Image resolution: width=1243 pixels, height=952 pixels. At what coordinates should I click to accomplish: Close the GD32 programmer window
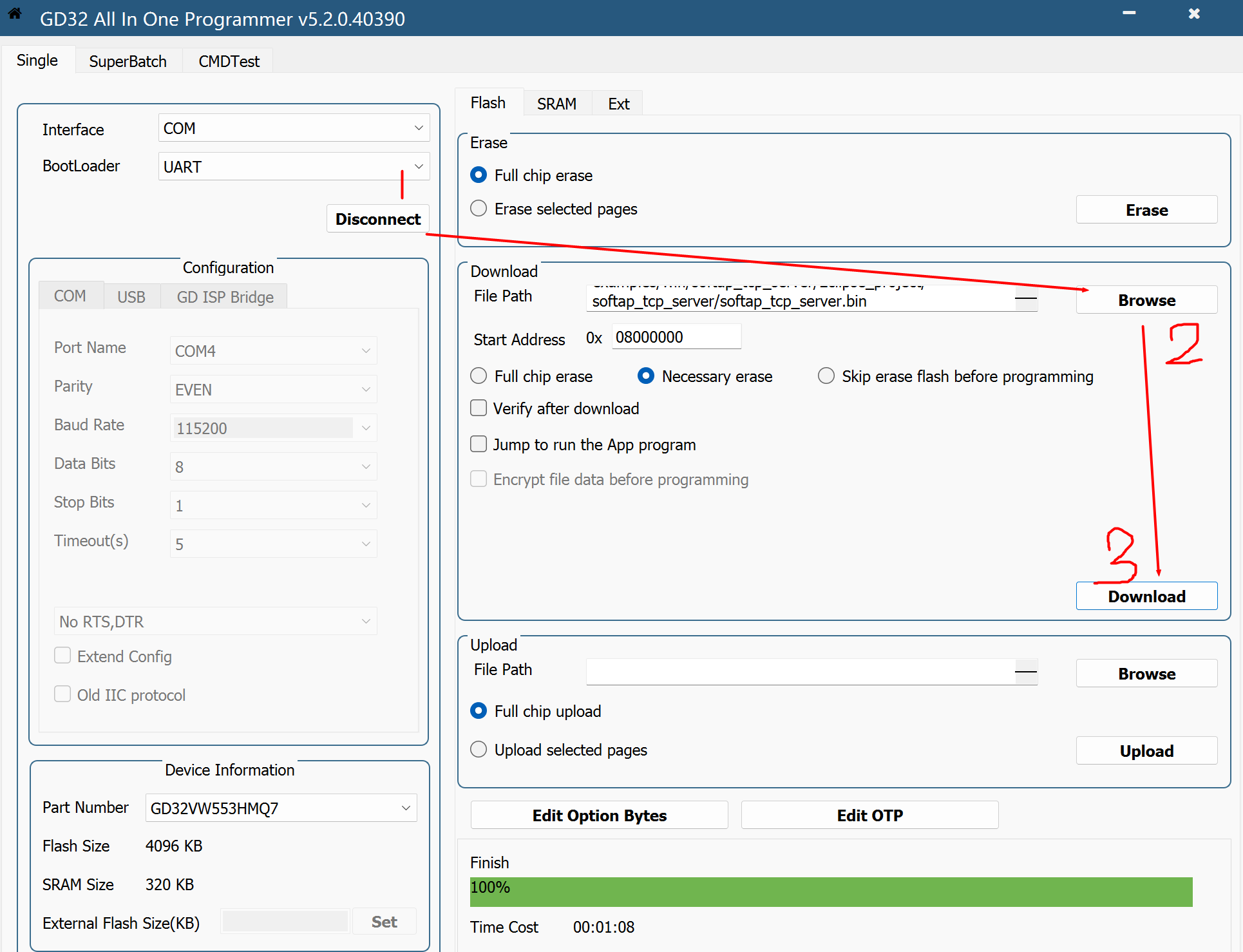1194,14
